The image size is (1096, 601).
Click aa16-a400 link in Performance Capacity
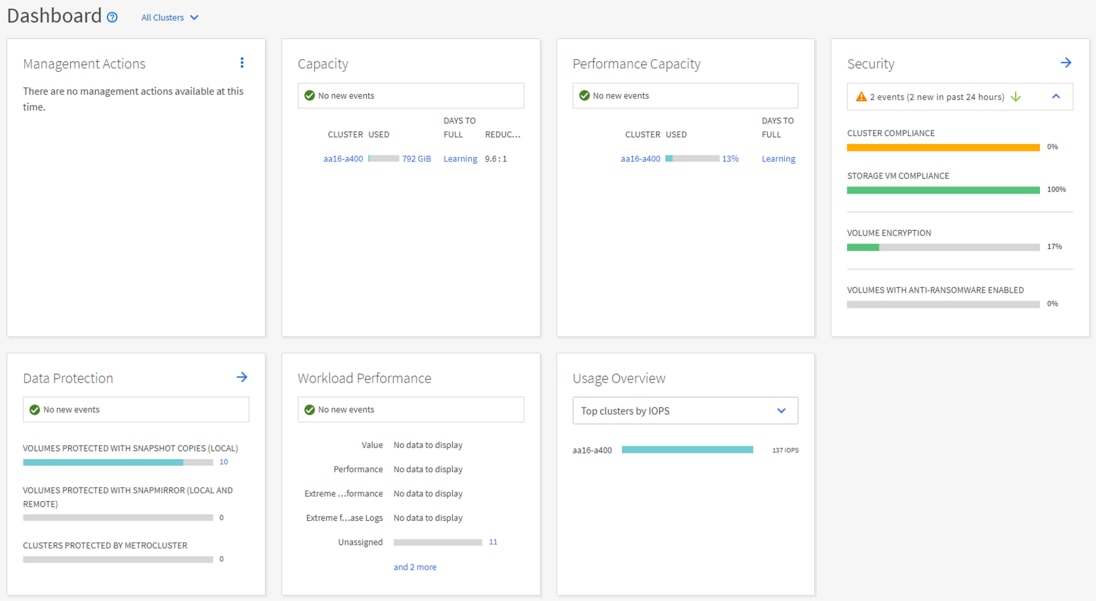point(640,159)
